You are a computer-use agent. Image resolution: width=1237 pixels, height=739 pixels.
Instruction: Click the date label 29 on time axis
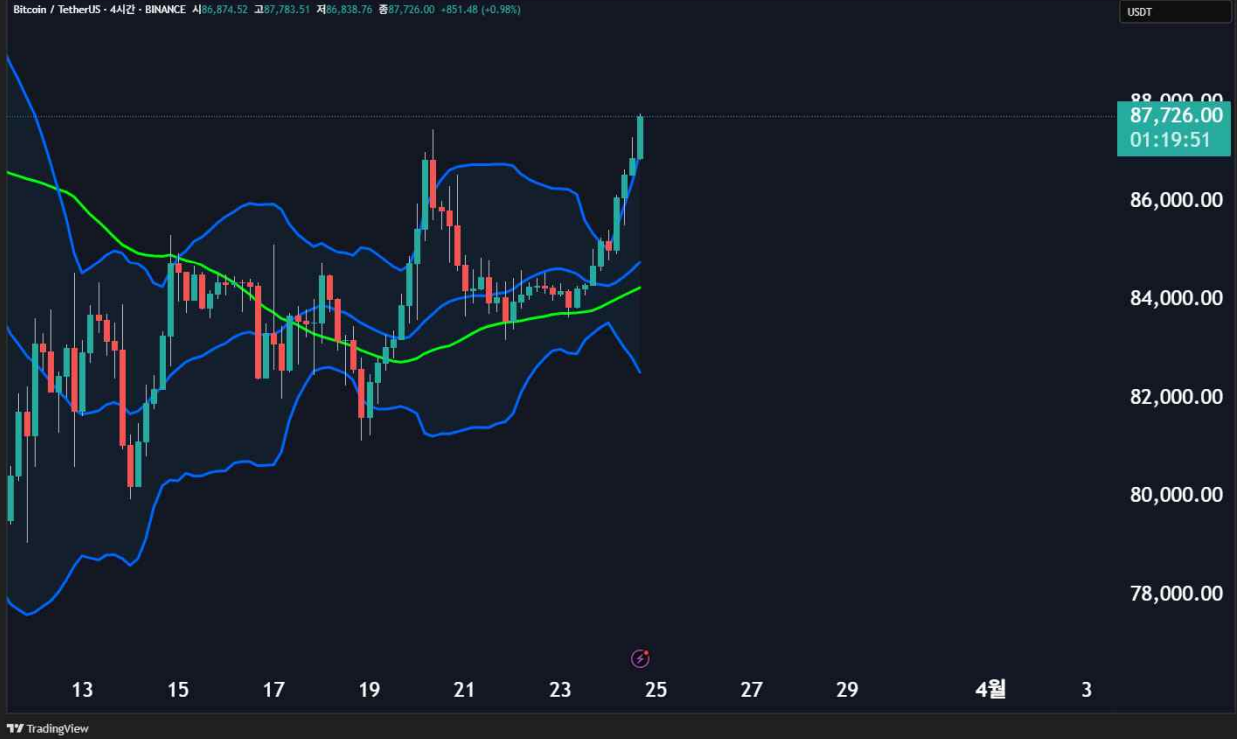847,690
